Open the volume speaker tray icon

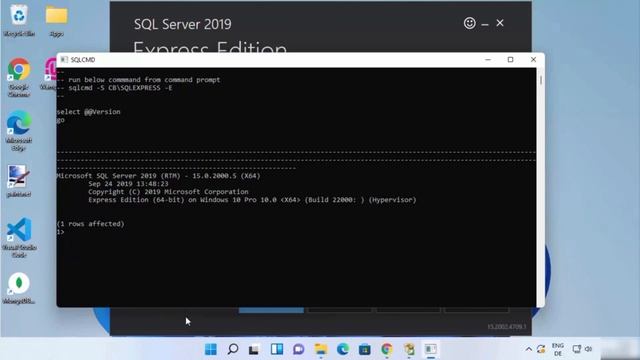click(589, 349)
